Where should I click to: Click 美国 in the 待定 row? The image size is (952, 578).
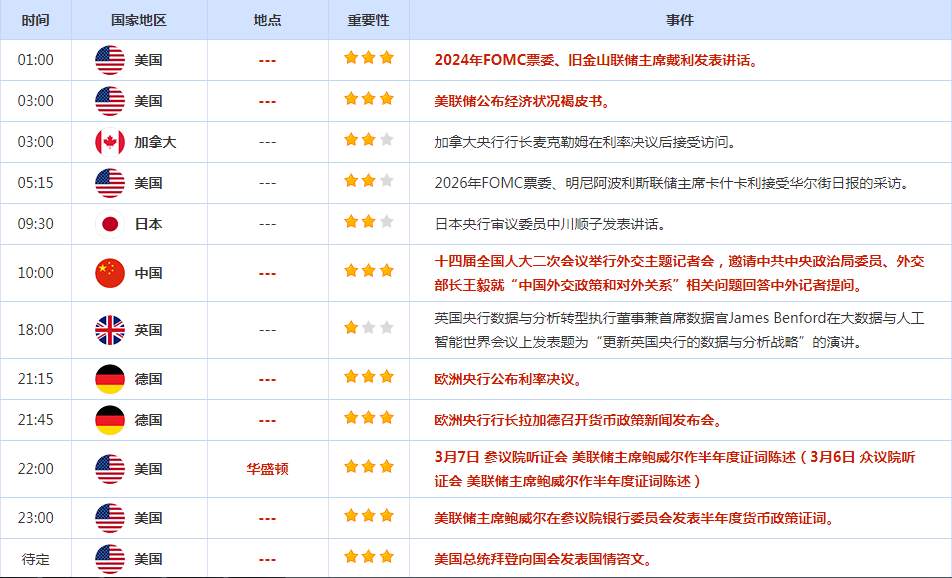point(148,559)
